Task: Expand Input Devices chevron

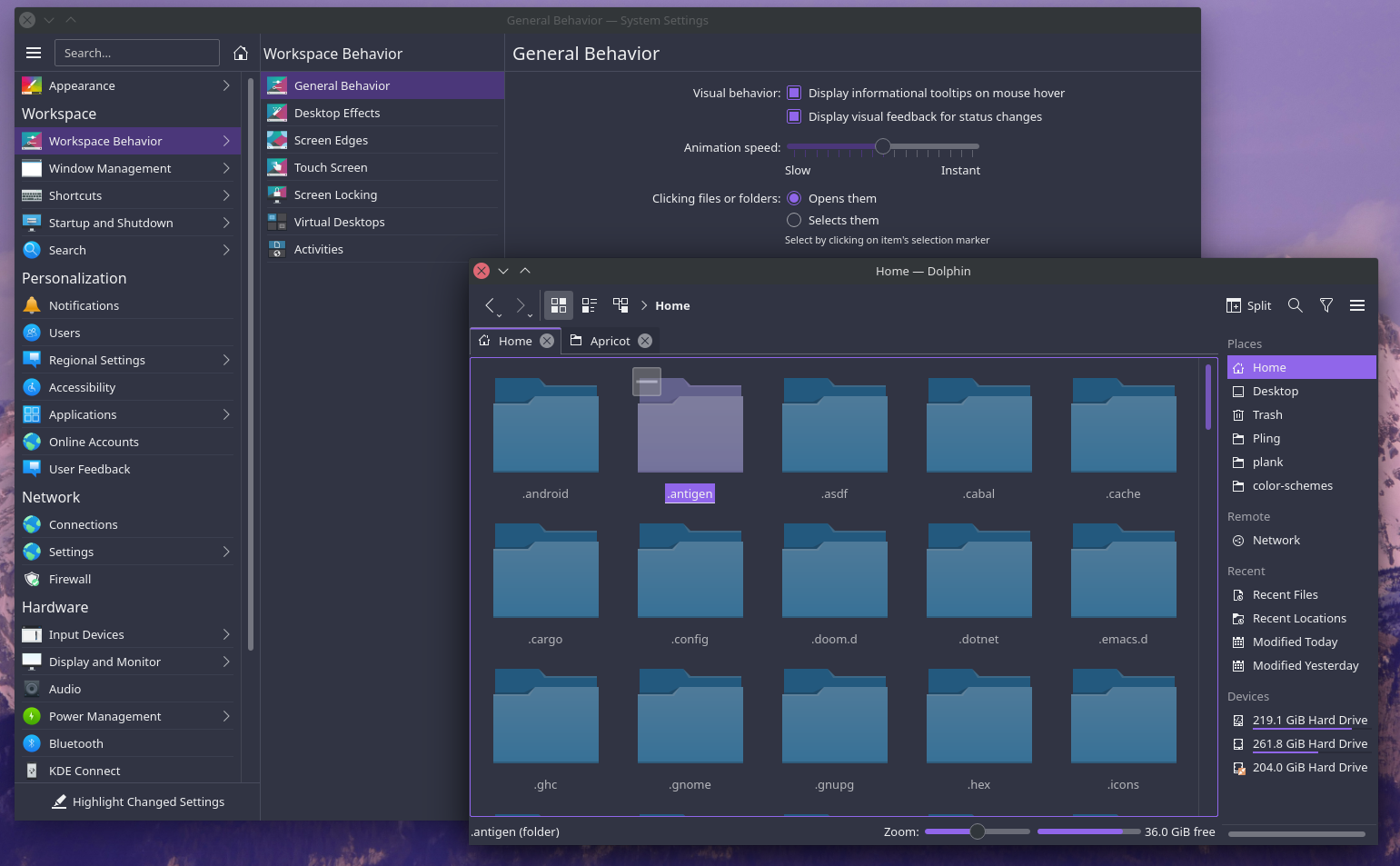Action: tap(226, 634)
